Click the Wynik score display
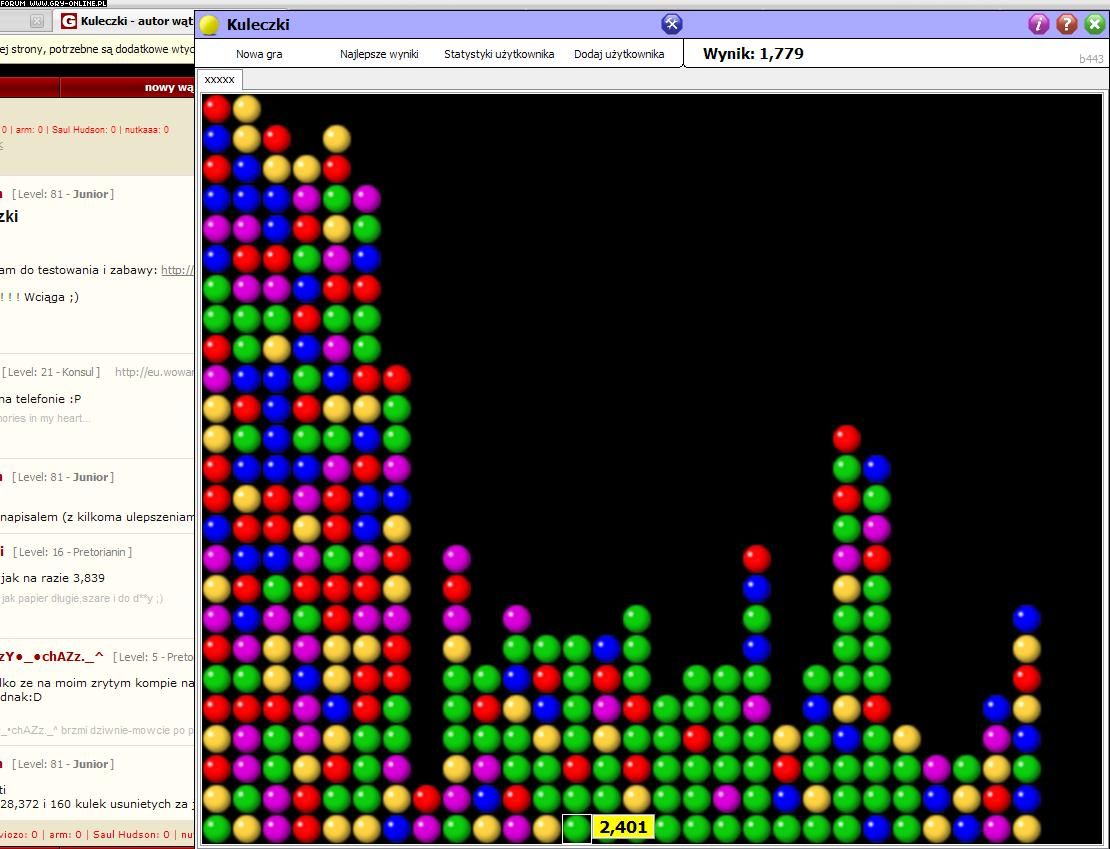 point(753,54)
